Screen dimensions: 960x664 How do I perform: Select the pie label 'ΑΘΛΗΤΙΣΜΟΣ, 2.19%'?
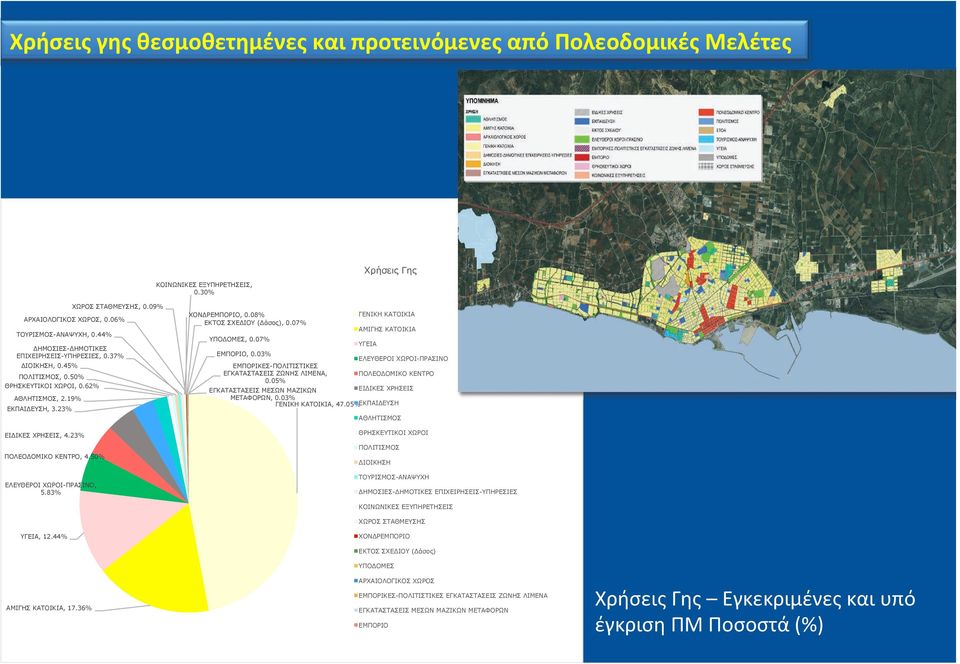point(47,398)
